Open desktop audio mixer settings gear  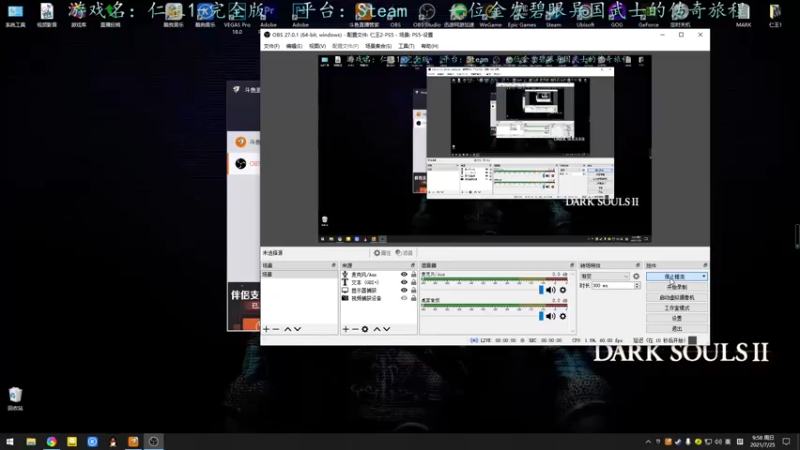pos(563,316)
